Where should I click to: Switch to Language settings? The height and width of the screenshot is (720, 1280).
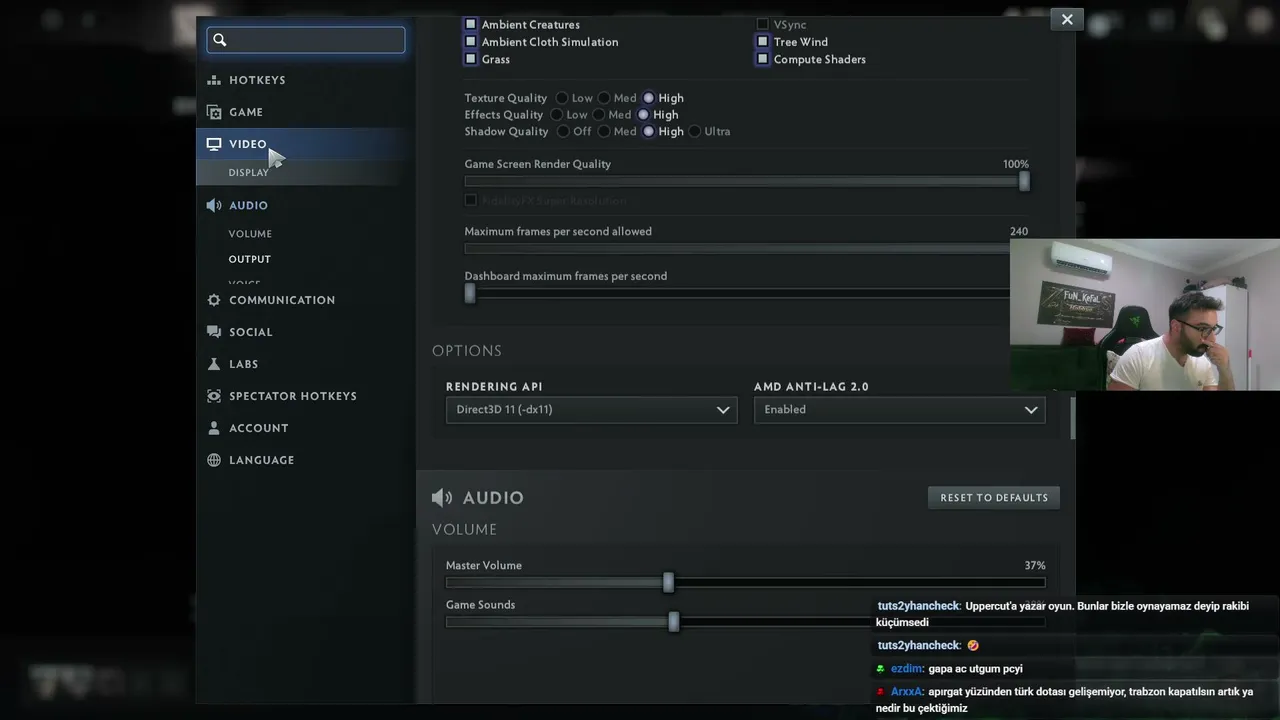tap(262, 460)
